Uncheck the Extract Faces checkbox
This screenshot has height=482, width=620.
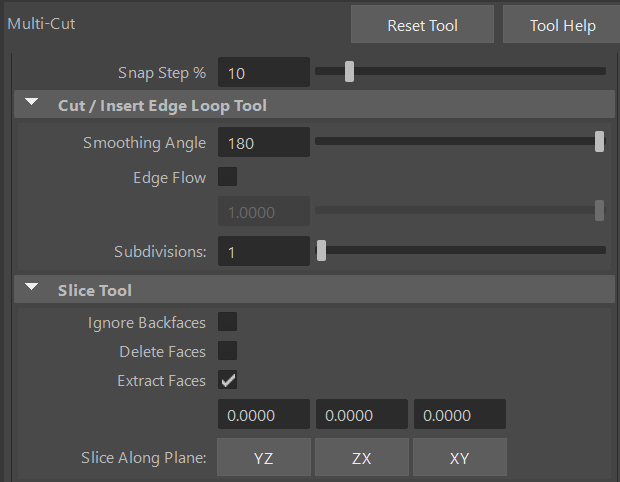tap(228, 380)
